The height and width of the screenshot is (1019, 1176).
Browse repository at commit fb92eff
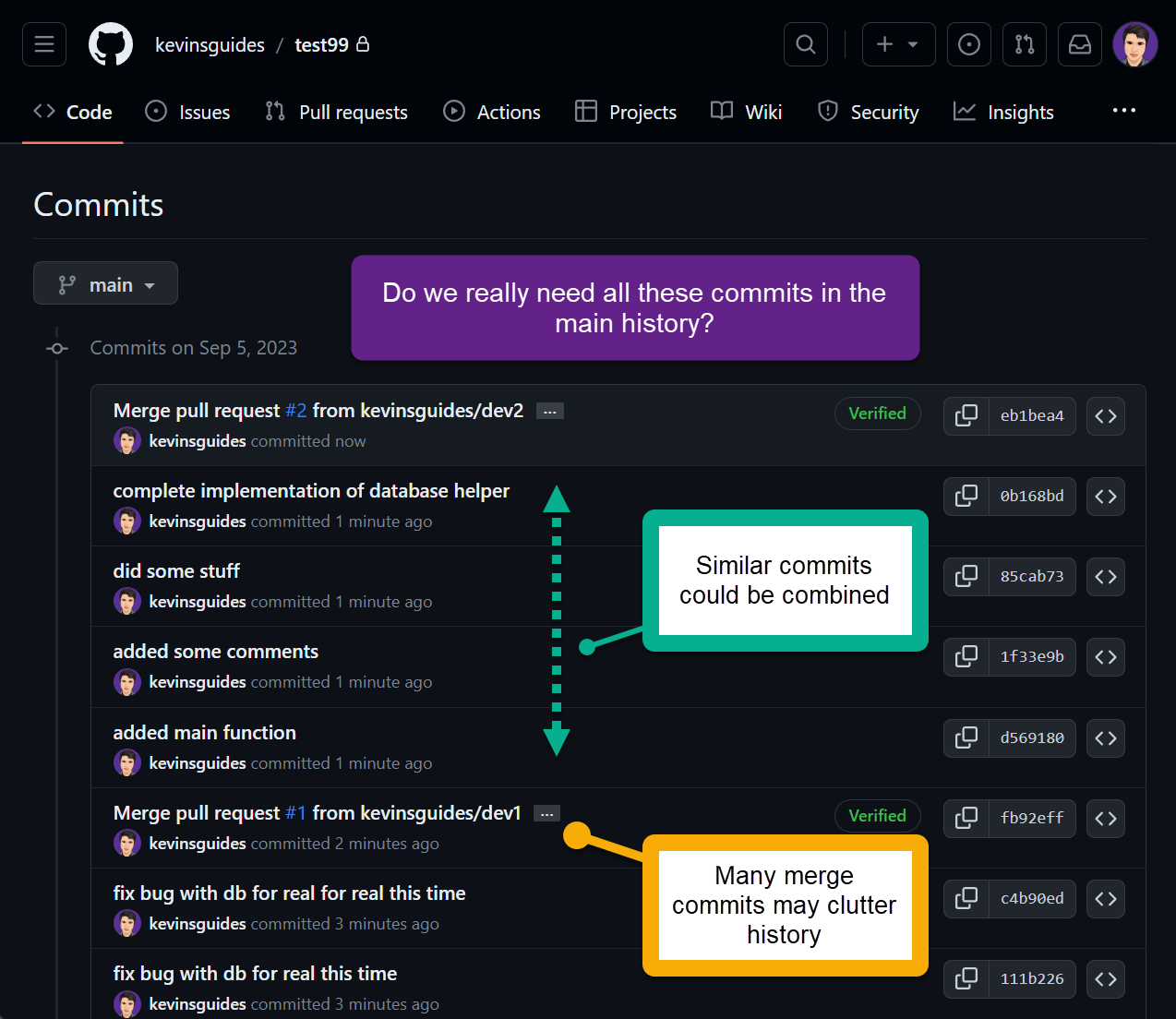tap(1106, 819)
